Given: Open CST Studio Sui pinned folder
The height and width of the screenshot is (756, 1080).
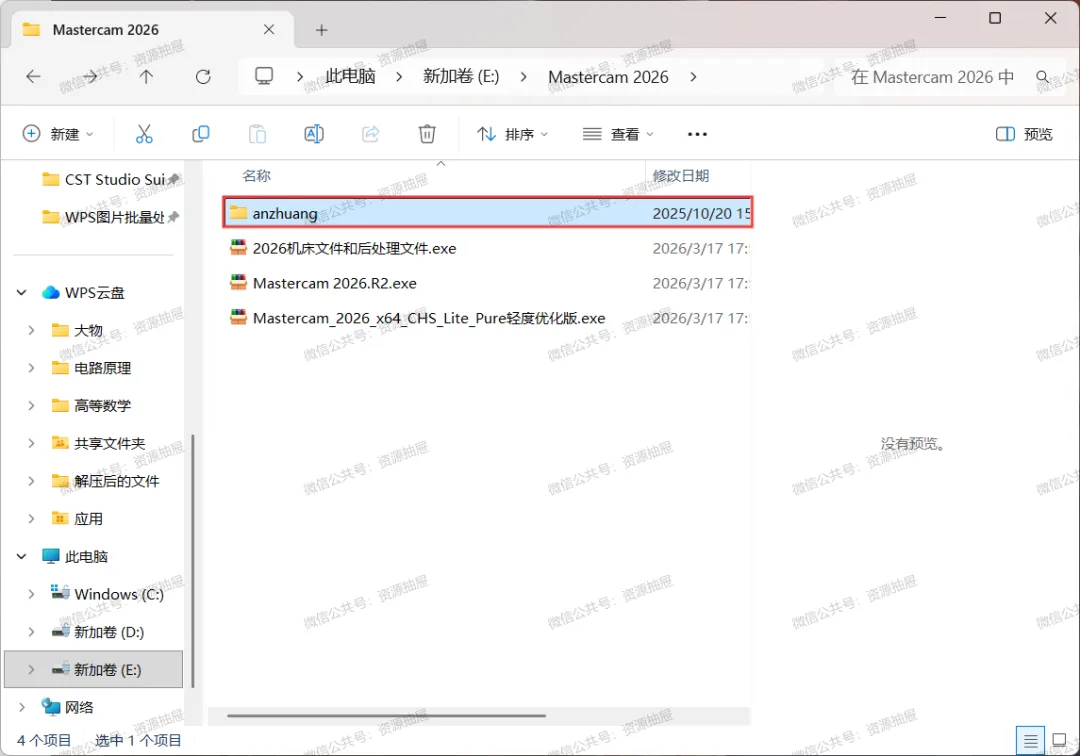Looking at the screenshot, I should tap(110, 180).
